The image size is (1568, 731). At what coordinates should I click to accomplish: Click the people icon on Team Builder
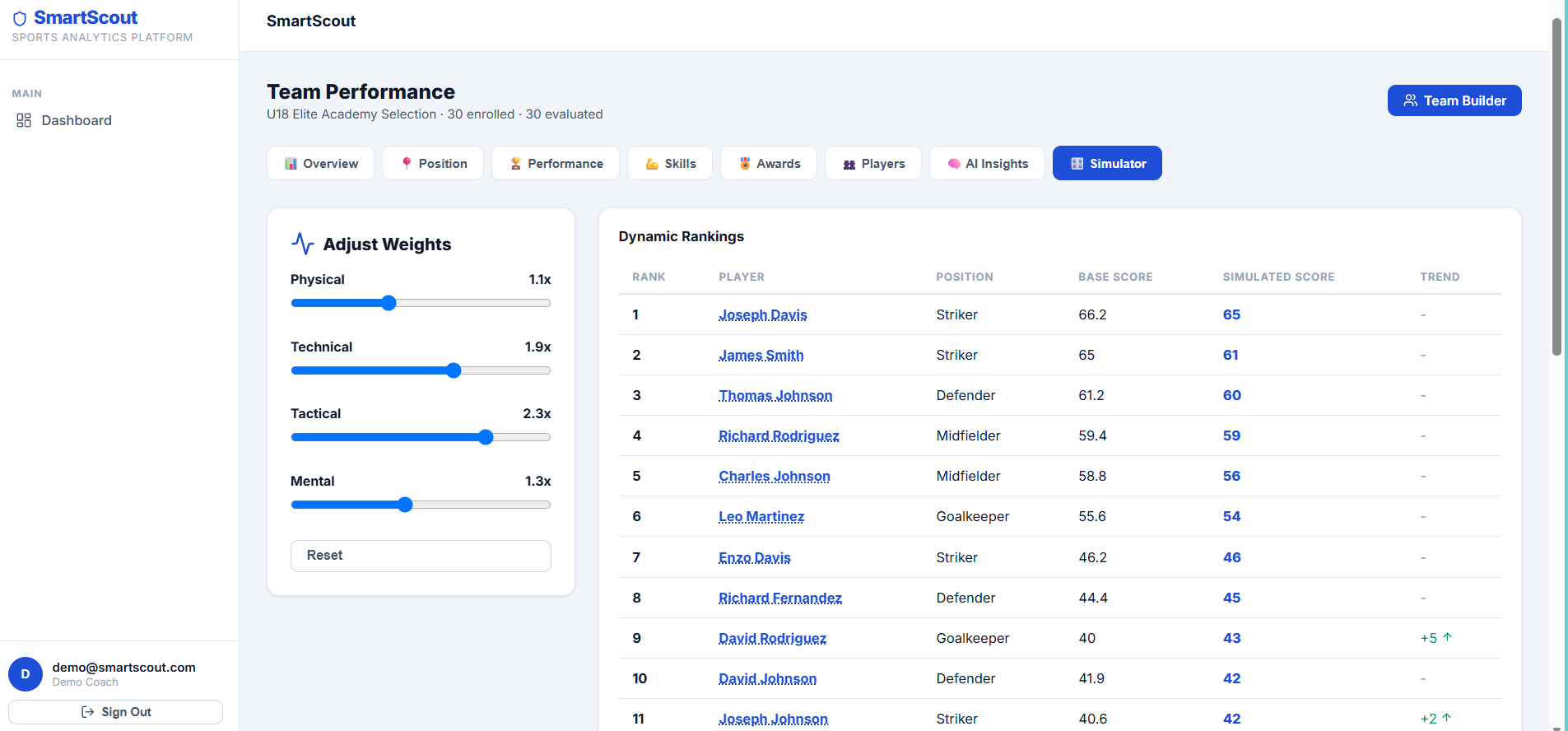[x=1411, y=100]
